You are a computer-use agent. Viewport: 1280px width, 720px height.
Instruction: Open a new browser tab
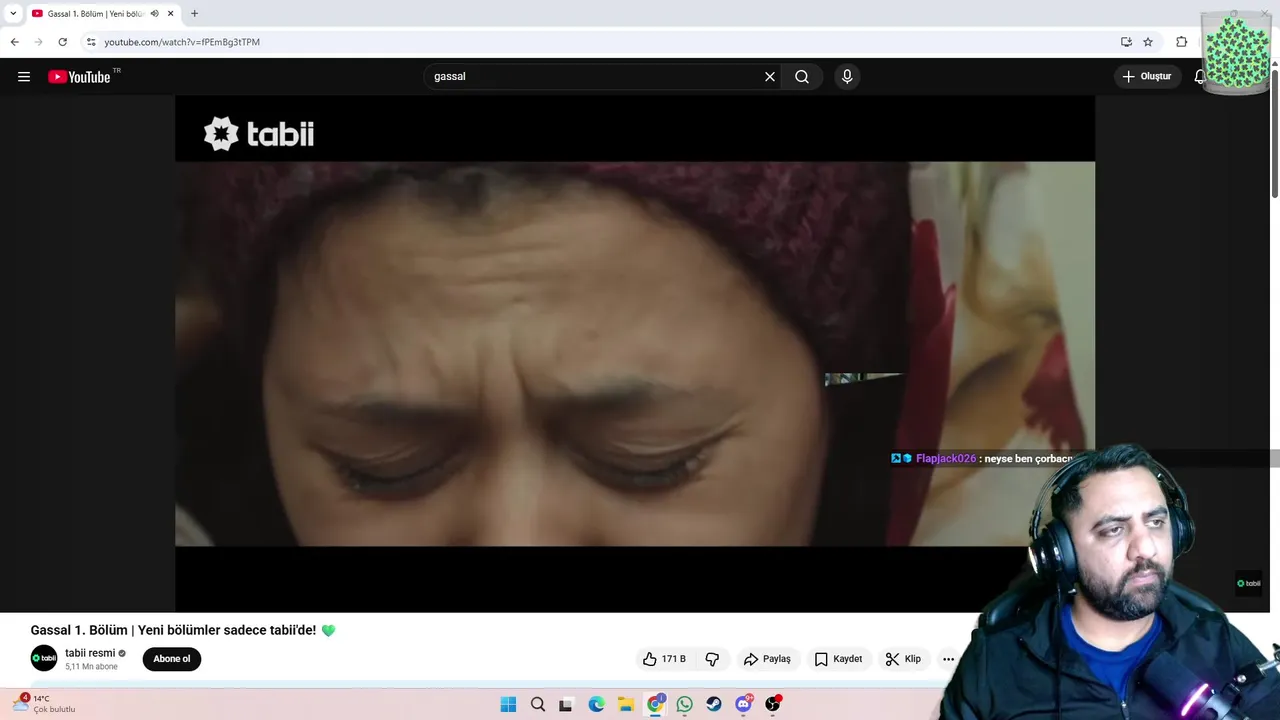coord(194,14)
